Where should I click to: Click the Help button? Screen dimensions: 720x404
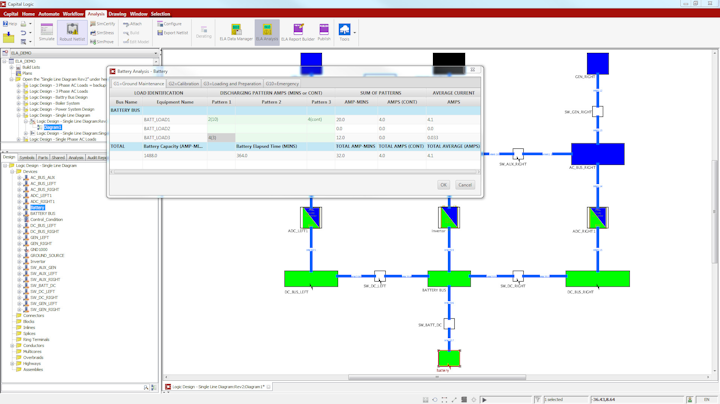click(10, 24)
